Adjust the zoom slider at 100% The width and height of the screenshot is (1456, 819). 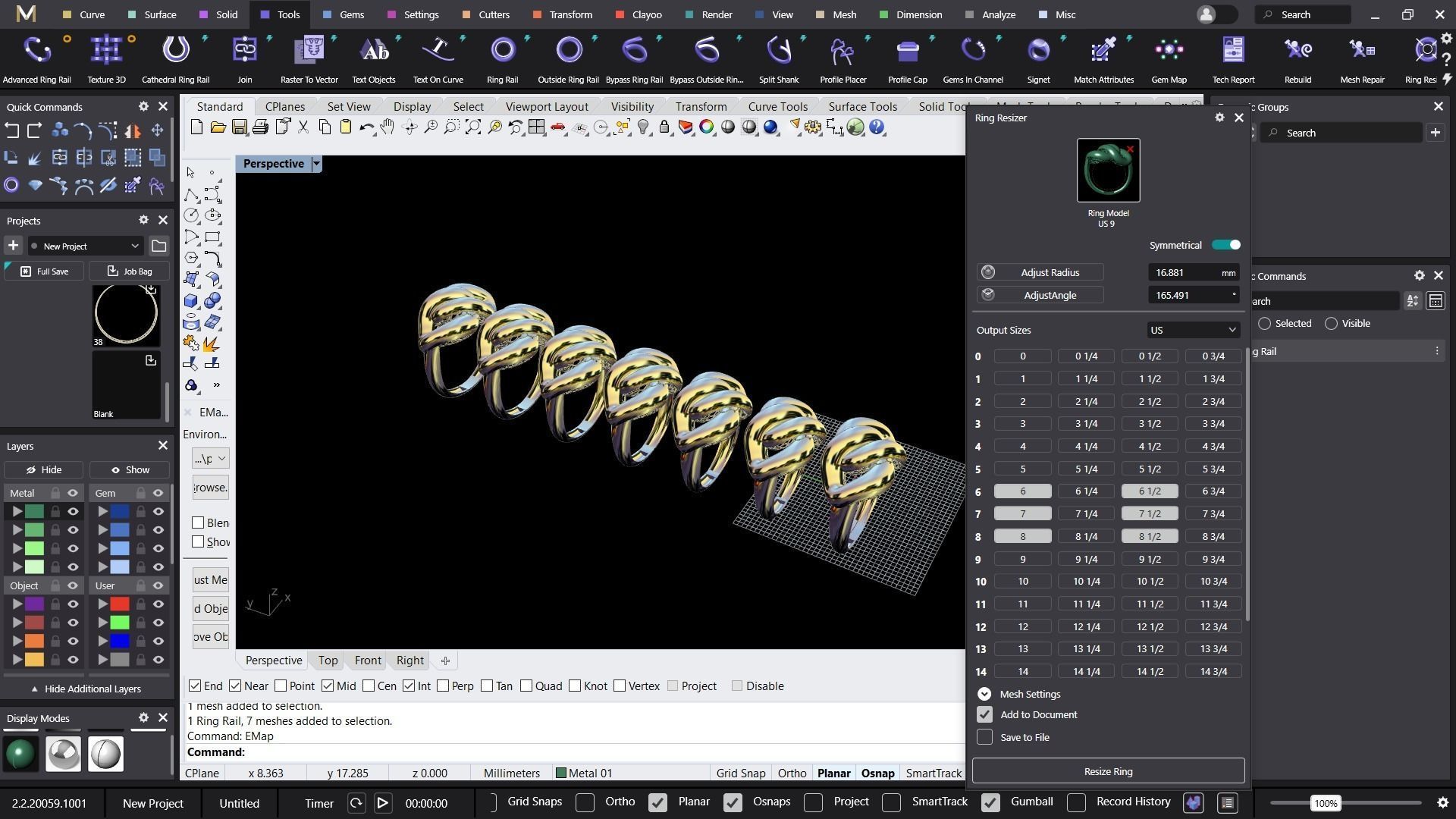[x=1325, y=803]
